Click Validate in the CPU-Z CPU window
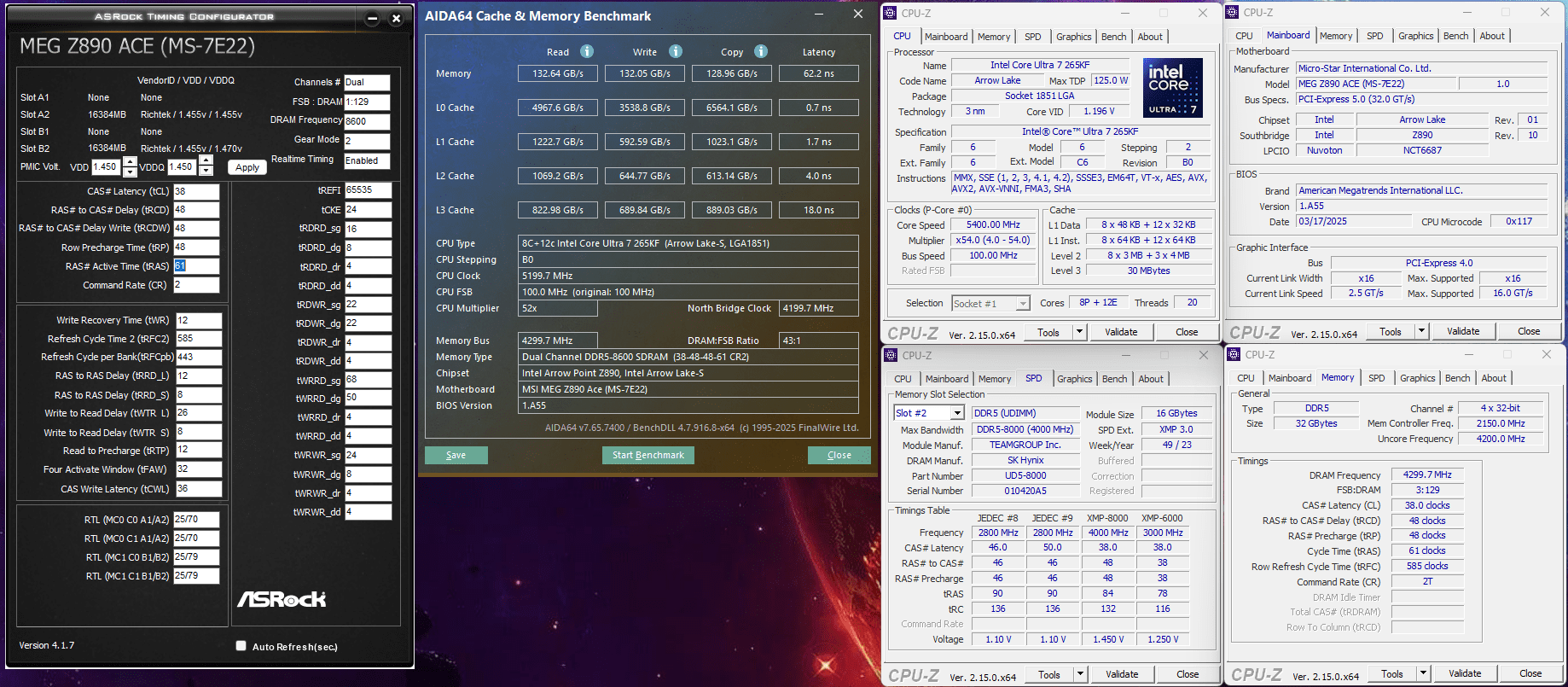This screenshot has height=687, width=1568. (1121, 332)
